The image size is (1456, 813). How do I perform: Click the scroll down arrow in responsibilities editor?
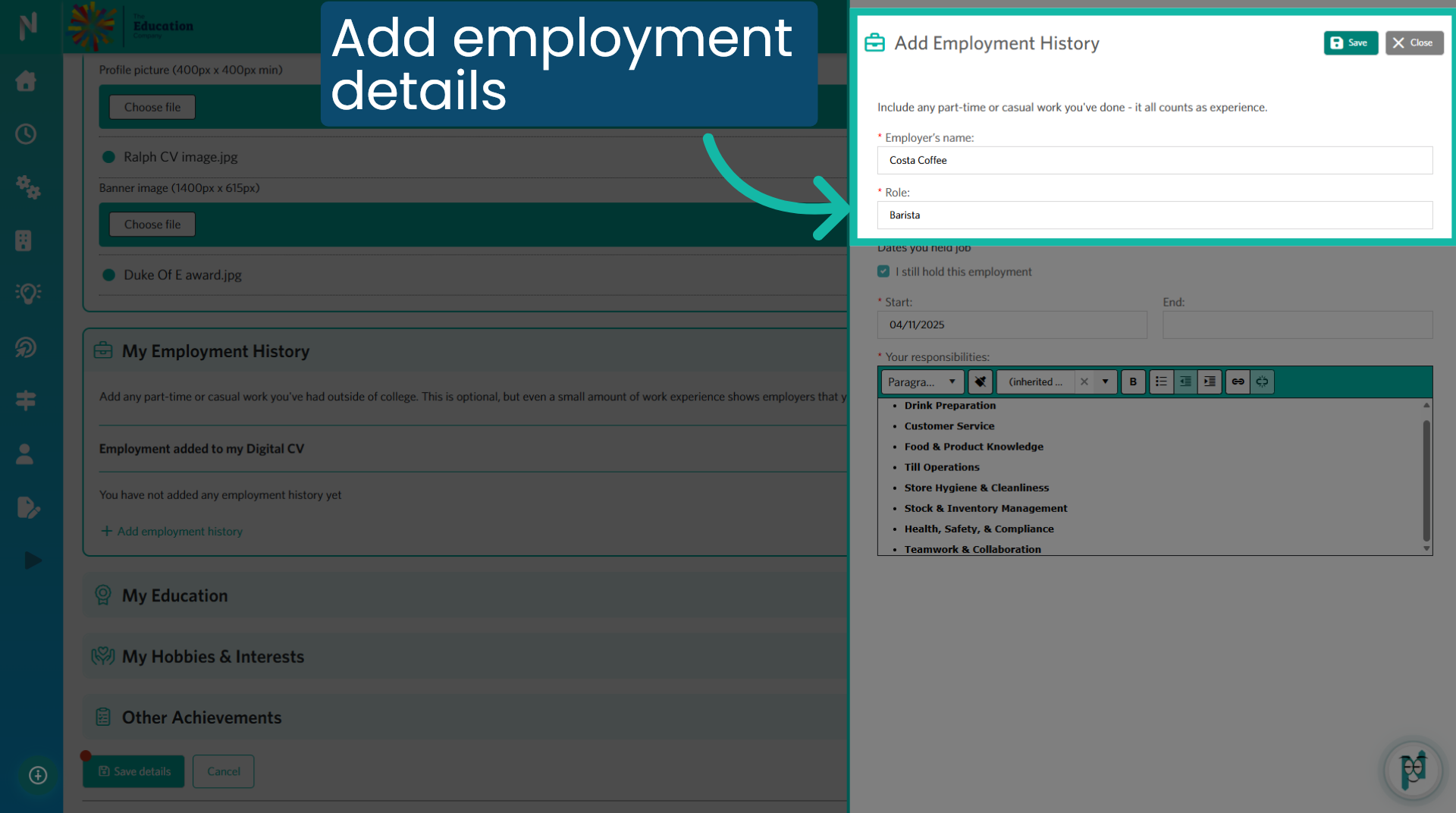[x=1426, y=548]
